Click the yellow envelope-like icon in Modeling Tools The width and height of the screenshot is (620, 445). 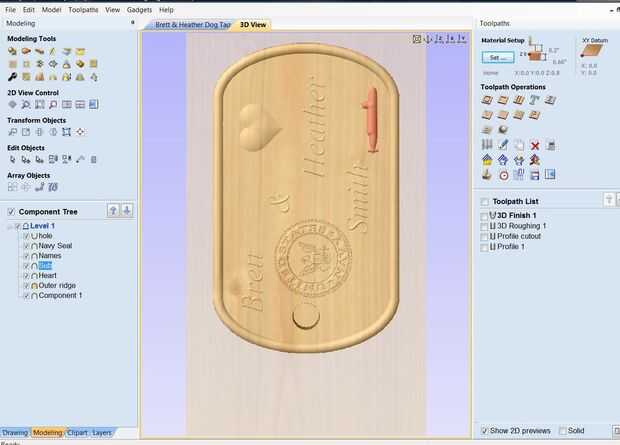pyautogui.click(x=80, y=51)
